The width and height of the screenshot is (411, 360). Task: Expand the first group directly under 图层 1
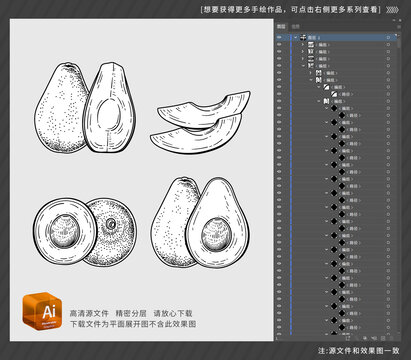tap(303, 45)
